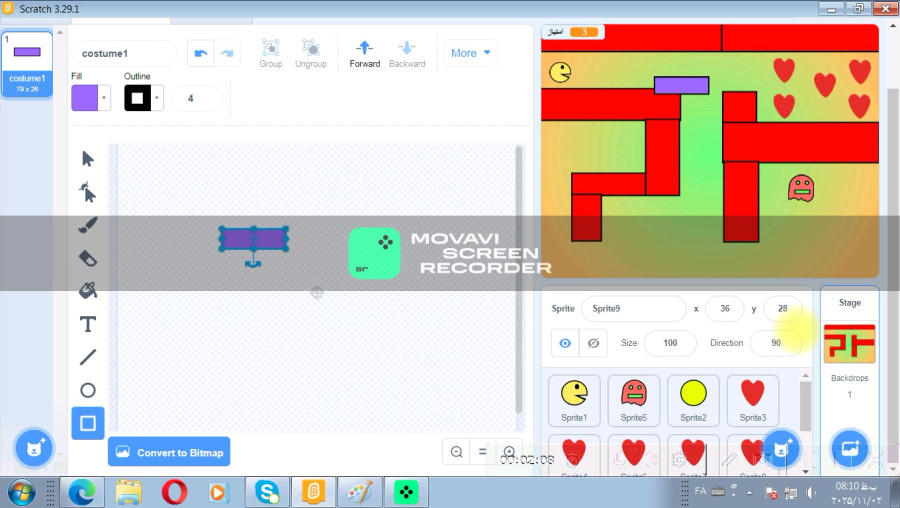Viewport: 900px width, 508px height.
Task: Open the volume speaker tray icon
Action: click(810, 493)
